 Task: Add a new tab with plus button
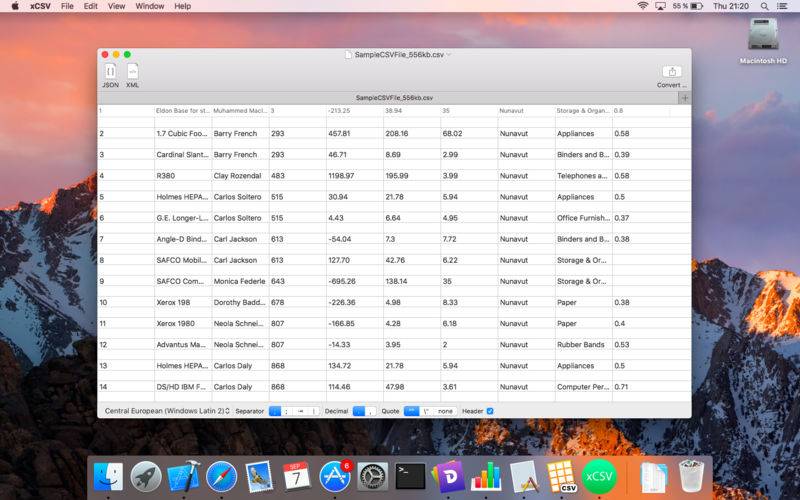click(685, 98)
